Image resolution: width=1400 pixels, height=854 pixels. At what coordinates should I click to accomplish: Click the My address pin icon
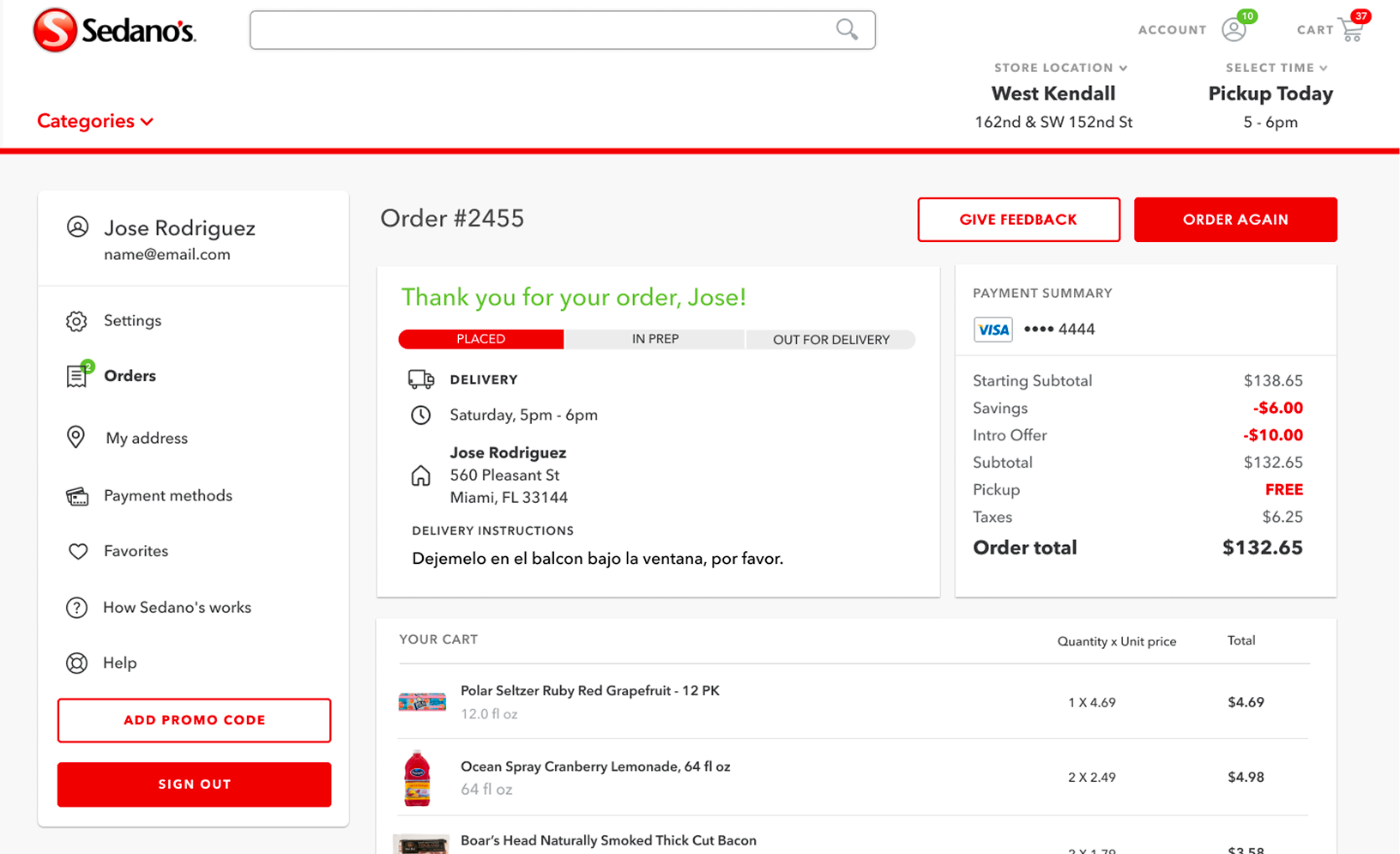(x=75, y=437)
